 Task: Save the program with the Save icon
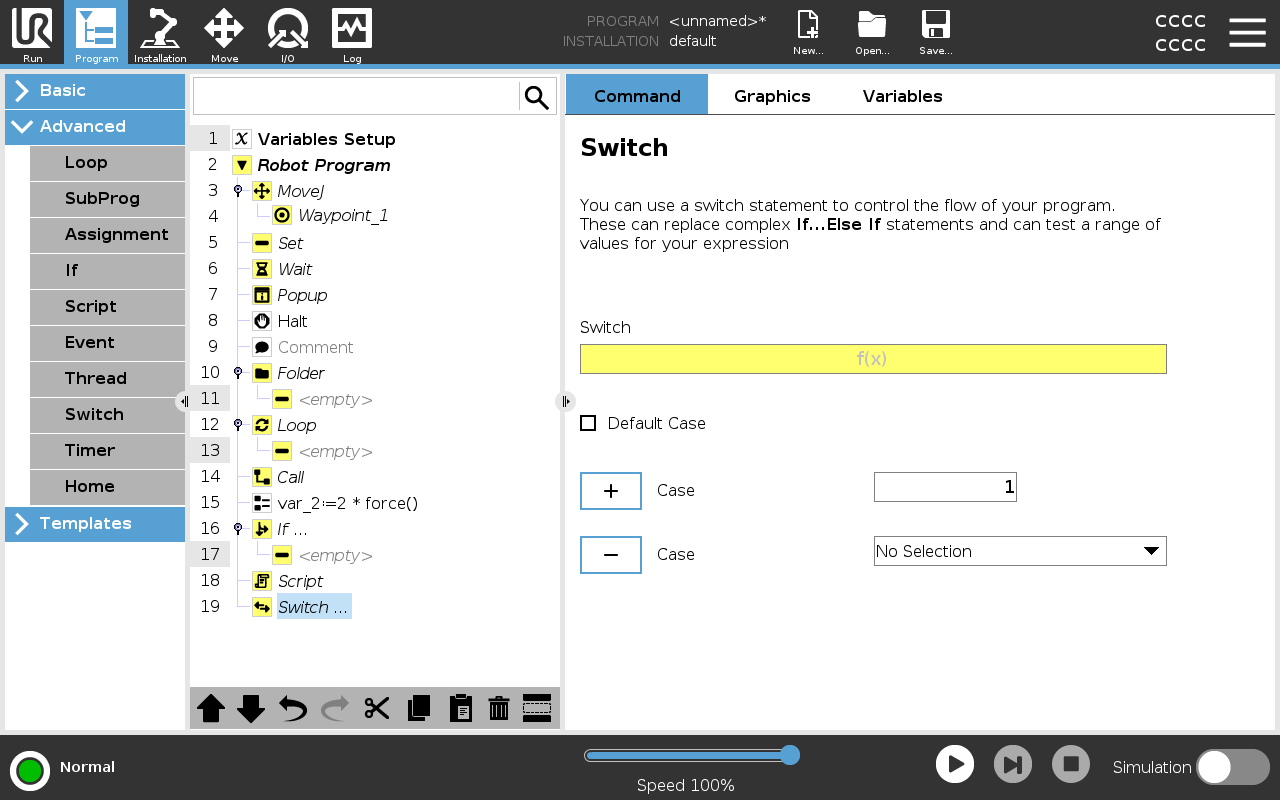point(935,32)
